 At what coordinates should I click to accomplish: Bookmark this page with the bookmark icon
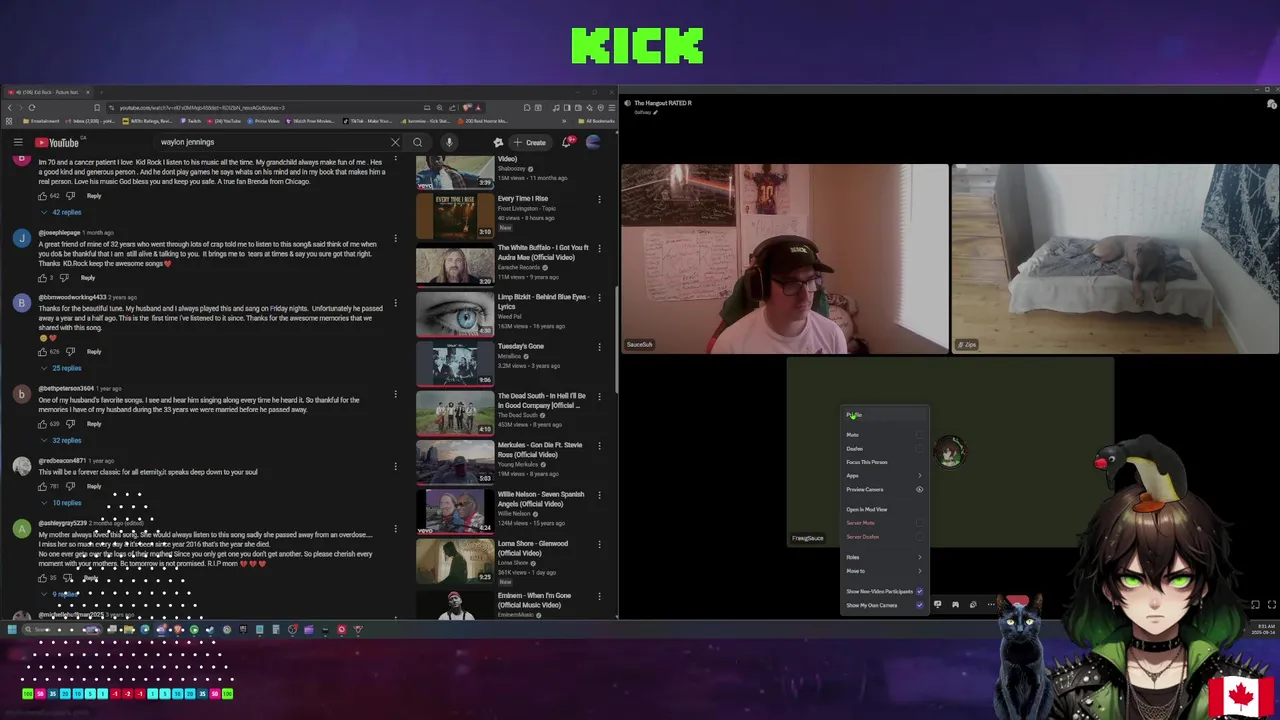97,107
